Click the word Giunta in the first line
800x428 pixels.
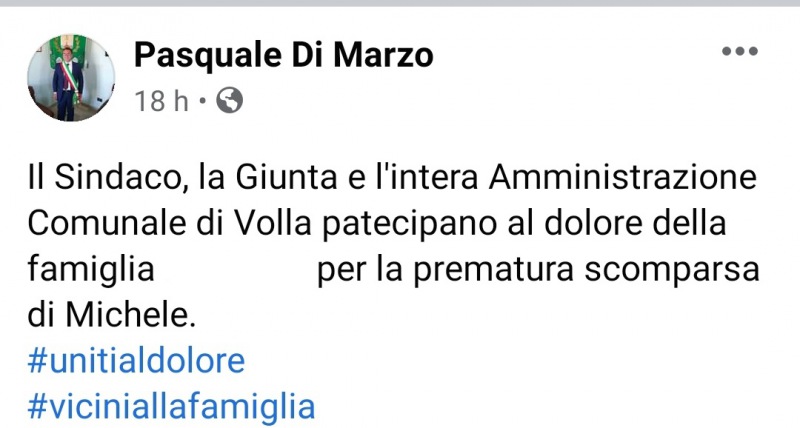coord(286,178)
